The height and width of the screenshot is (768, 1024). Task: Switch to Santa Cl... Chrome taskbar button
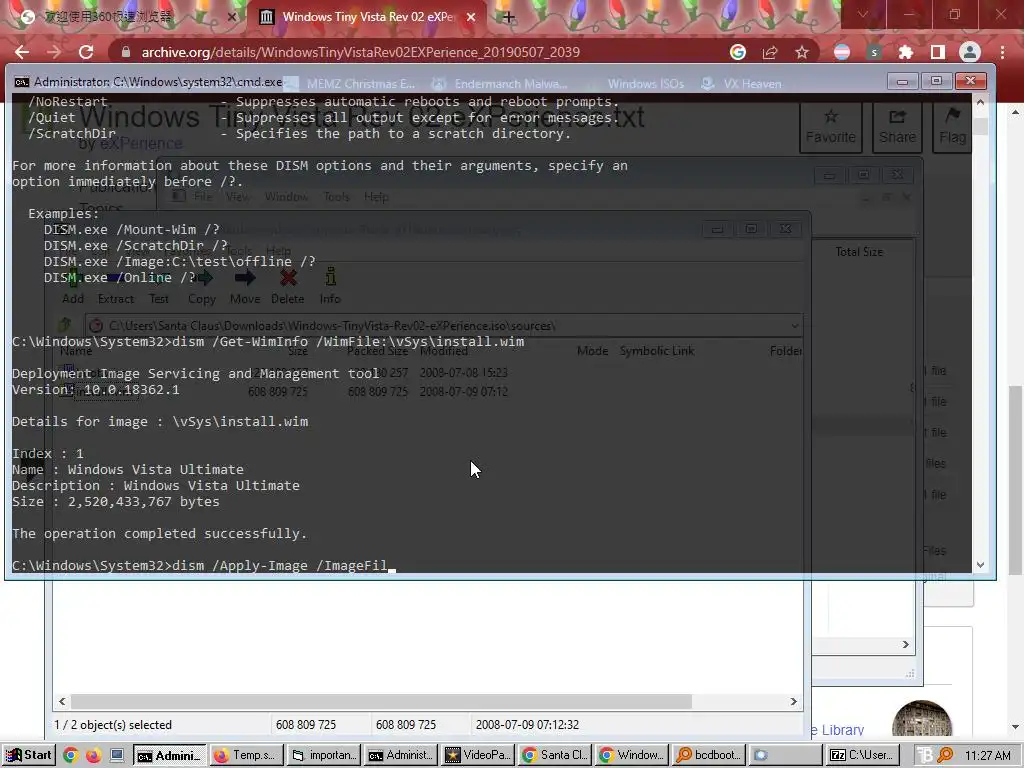pyautogui.click(x=555, y=756)
